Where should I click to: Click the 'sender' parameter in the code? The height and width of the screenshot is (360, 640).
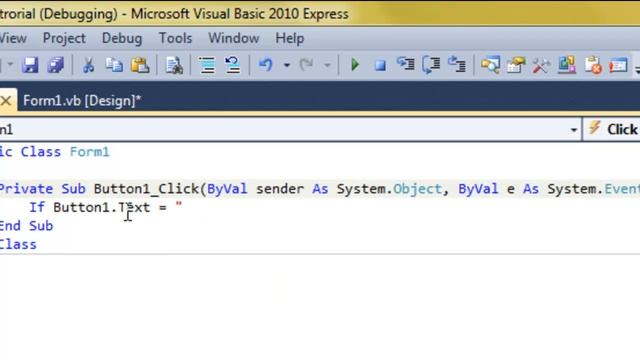coord(280,189)
